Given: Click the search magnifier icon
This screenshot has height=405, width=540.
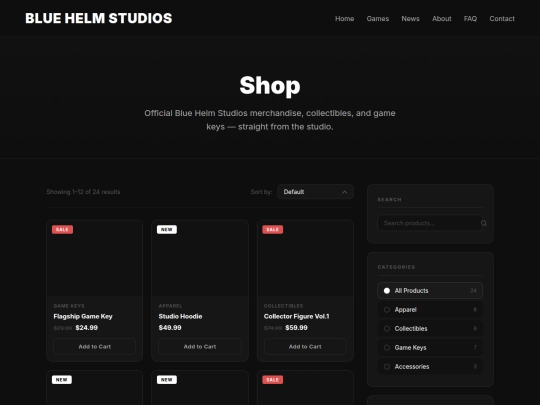Looking at the screenshot, I should [484, 223].
